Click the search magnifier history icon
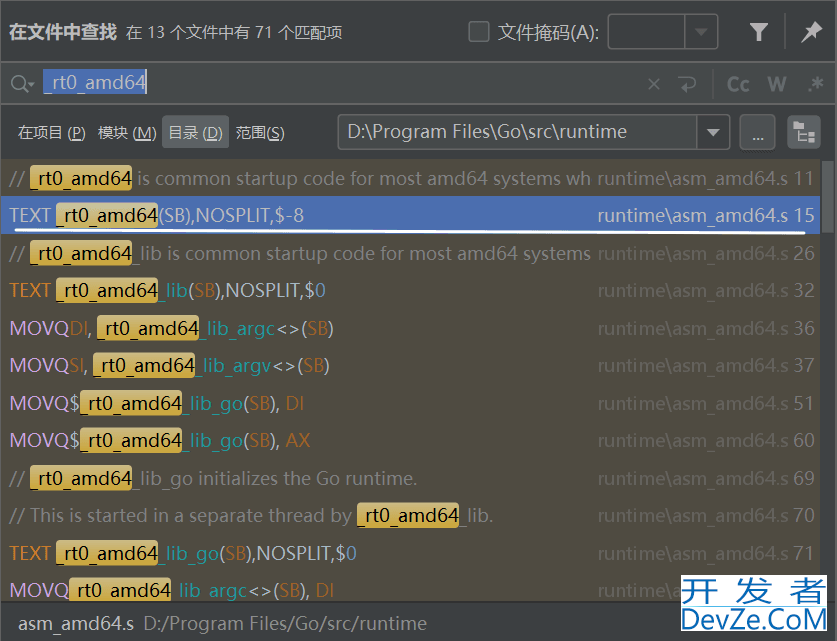 coord(22,84)
